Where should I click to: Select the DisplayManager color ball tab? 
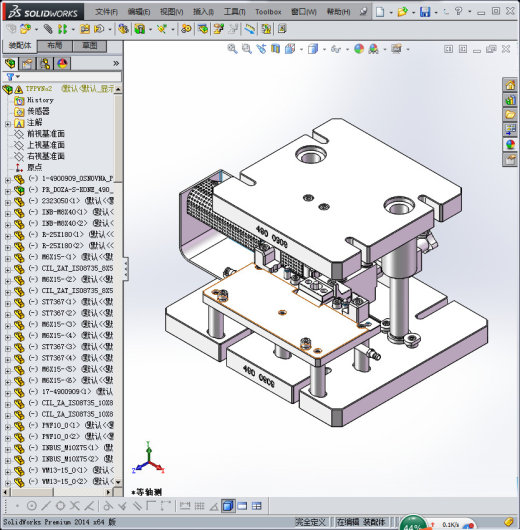[x=62, y=64]
